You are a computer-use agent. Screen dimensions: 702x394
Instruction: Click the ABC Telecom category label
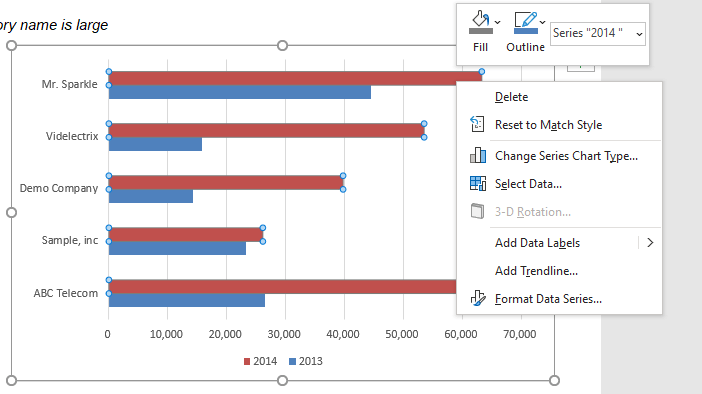click(x=66, y=293)
